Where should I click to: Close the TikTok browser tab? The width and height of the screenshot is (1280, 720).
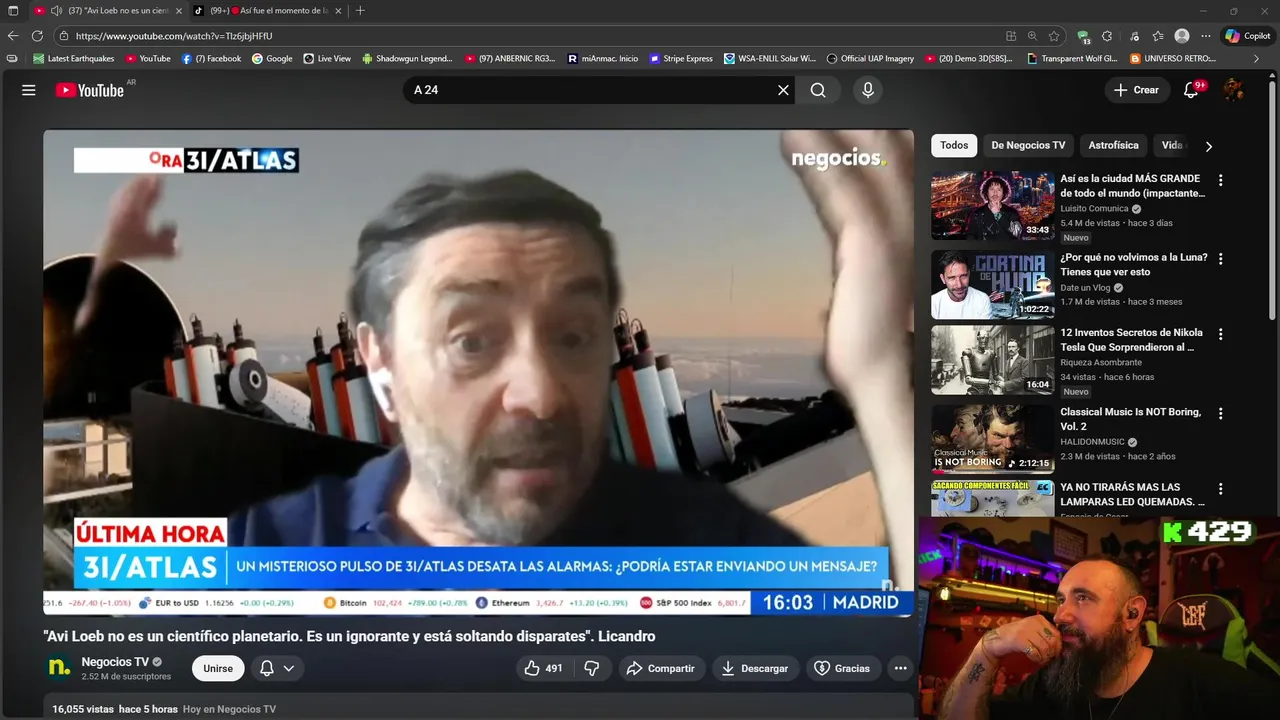click(x=338, y=10)
